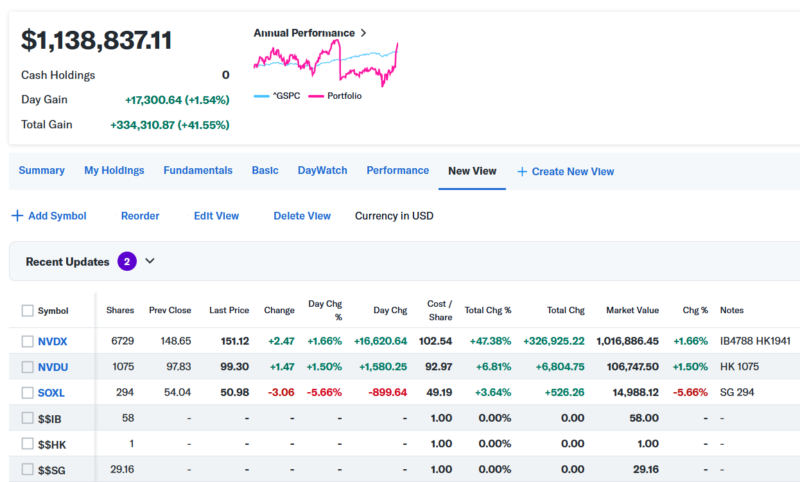
Task: Click the Reorder button
Action: (x=140, y=216)
